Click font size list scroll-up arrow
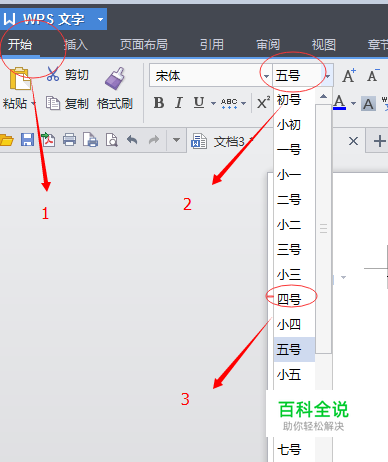This screenshot has width=388, height=462. [x=323, y=97]
